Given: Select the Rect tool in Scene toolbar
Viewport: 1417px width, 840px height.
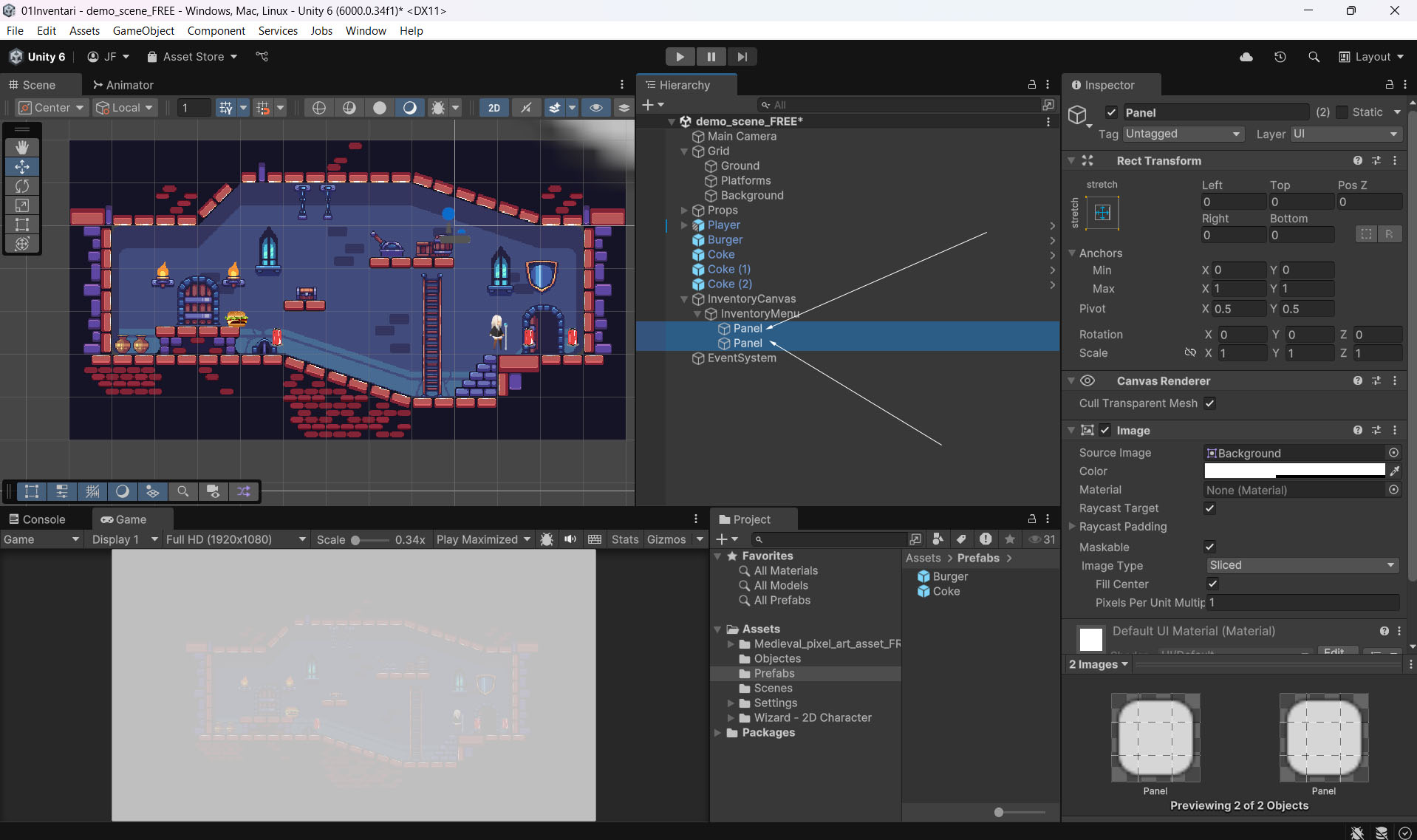Looking at the screenshot, I should pyautogui.click(x=22, y=225).
